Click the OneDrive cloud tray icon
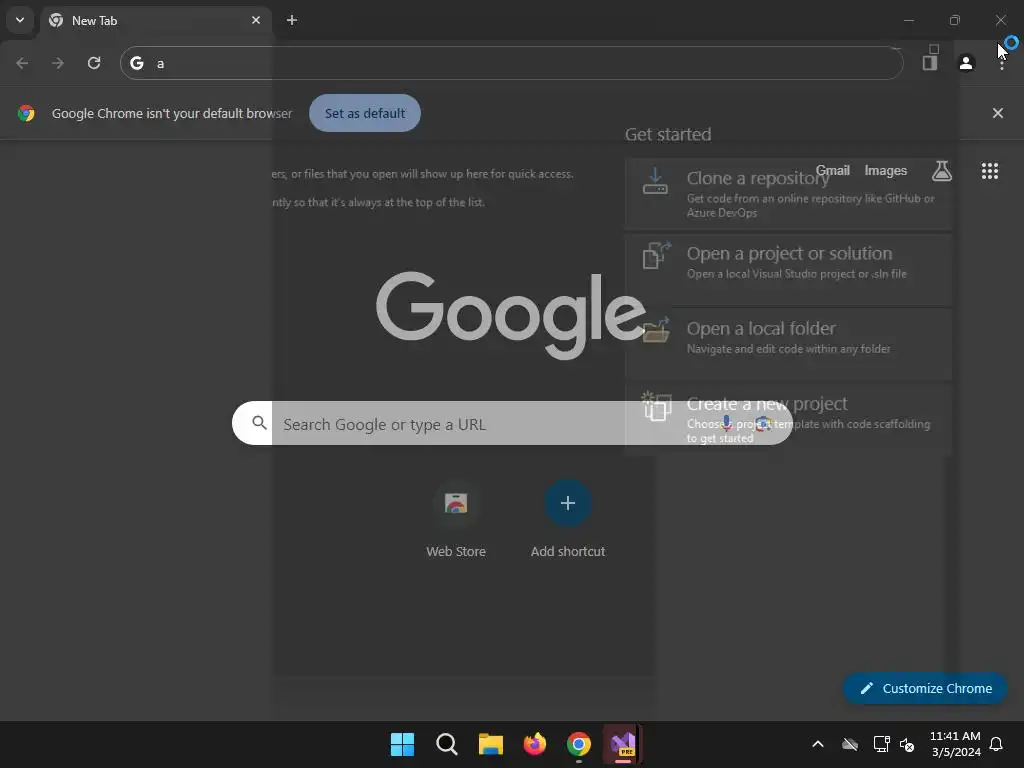The width and height of the screenshot is (1024, 768). 850,744
